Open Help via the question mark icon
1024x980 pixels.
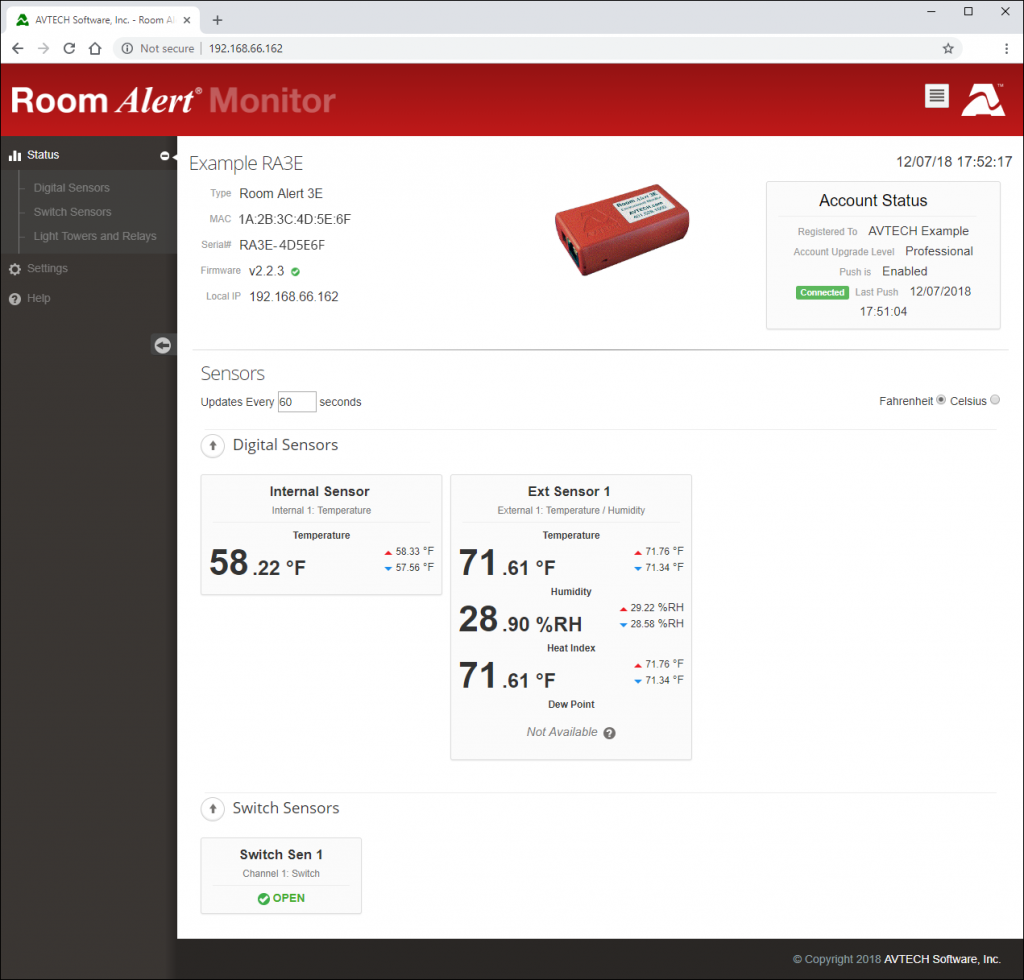point(13,298)
